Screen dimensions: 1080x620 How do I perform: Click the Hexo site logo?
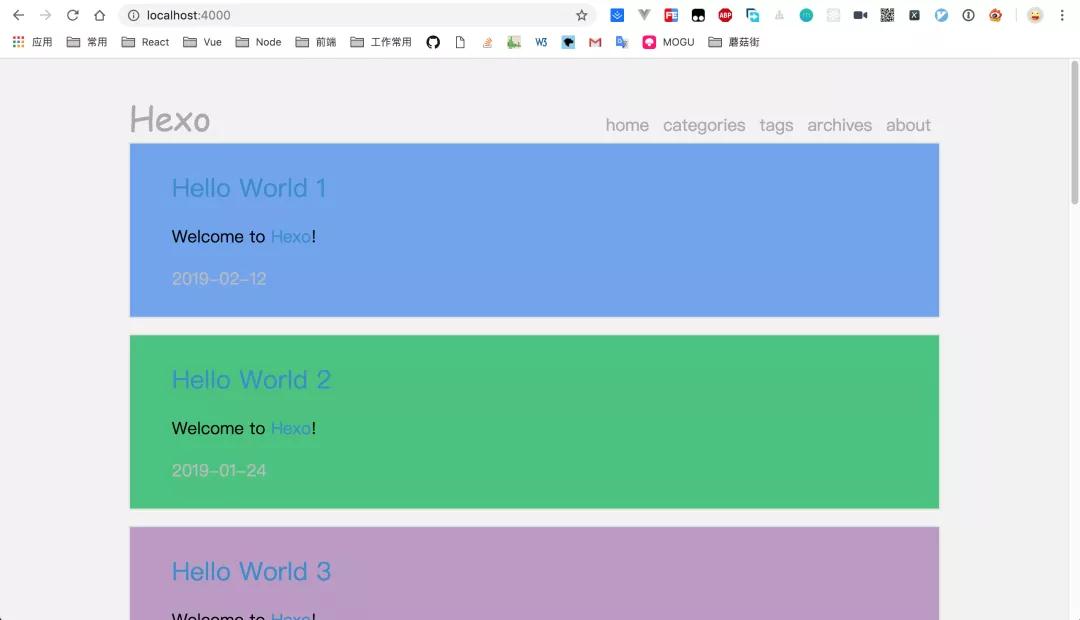coord(170,119)
